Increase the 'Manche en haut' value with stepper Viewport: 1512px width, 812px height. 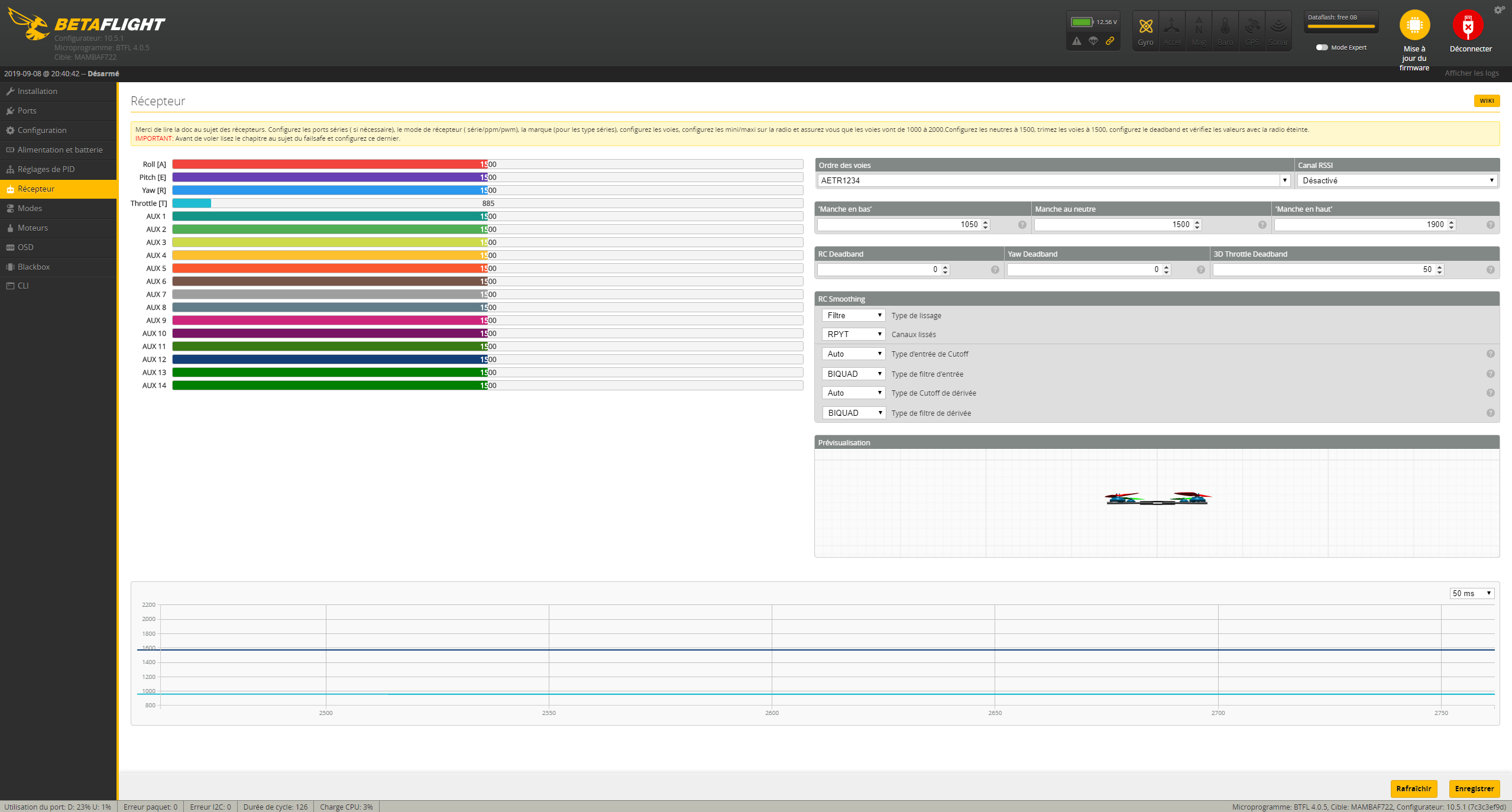(x=1451, y=222)
